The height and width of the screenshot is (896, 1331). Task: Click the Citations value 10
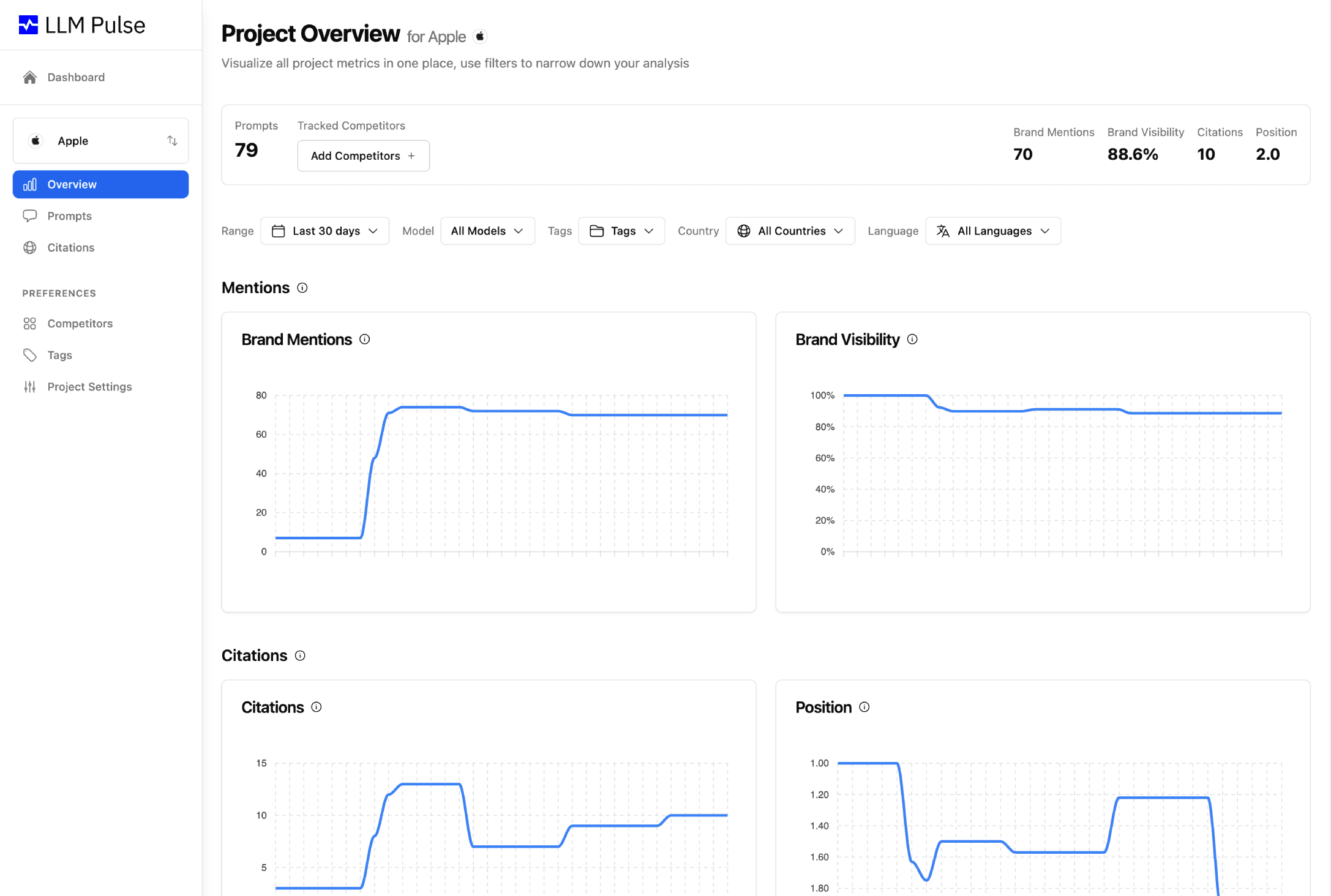1206,154
